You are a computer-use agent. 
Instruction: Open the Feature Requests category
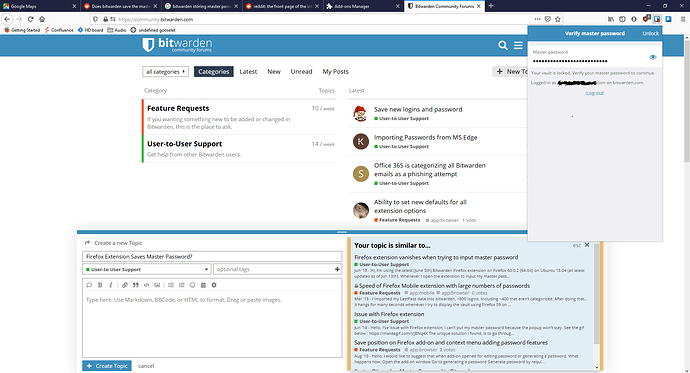coord(178,108)
